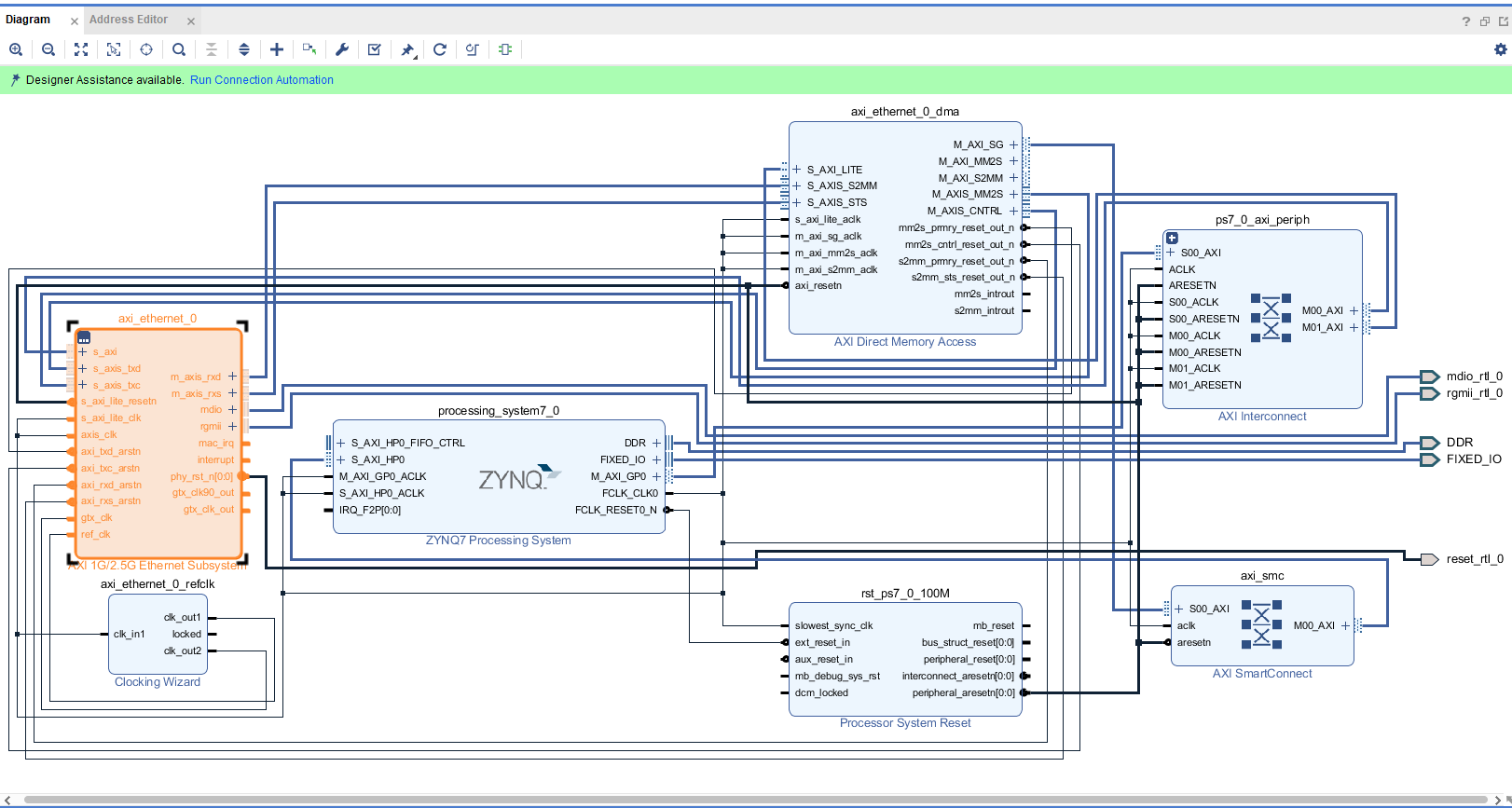Screen dimensions: 1512x808
Task: Click the ps7_0_axi_periph hierarchy expand icon
Action: click(1173, 239)
